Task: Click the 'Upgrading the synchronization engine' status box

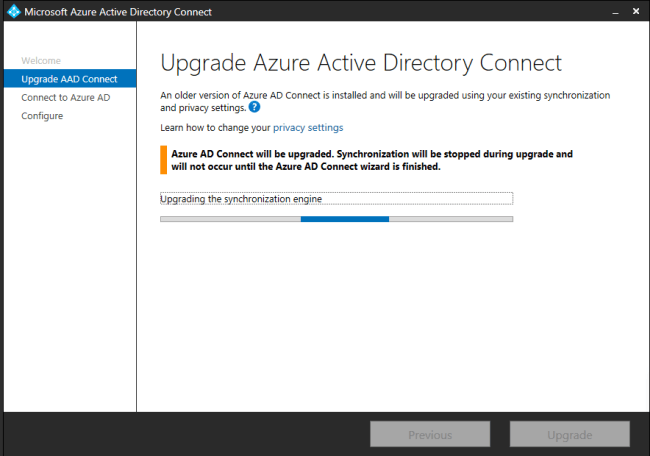Action: tap(337, 199)
